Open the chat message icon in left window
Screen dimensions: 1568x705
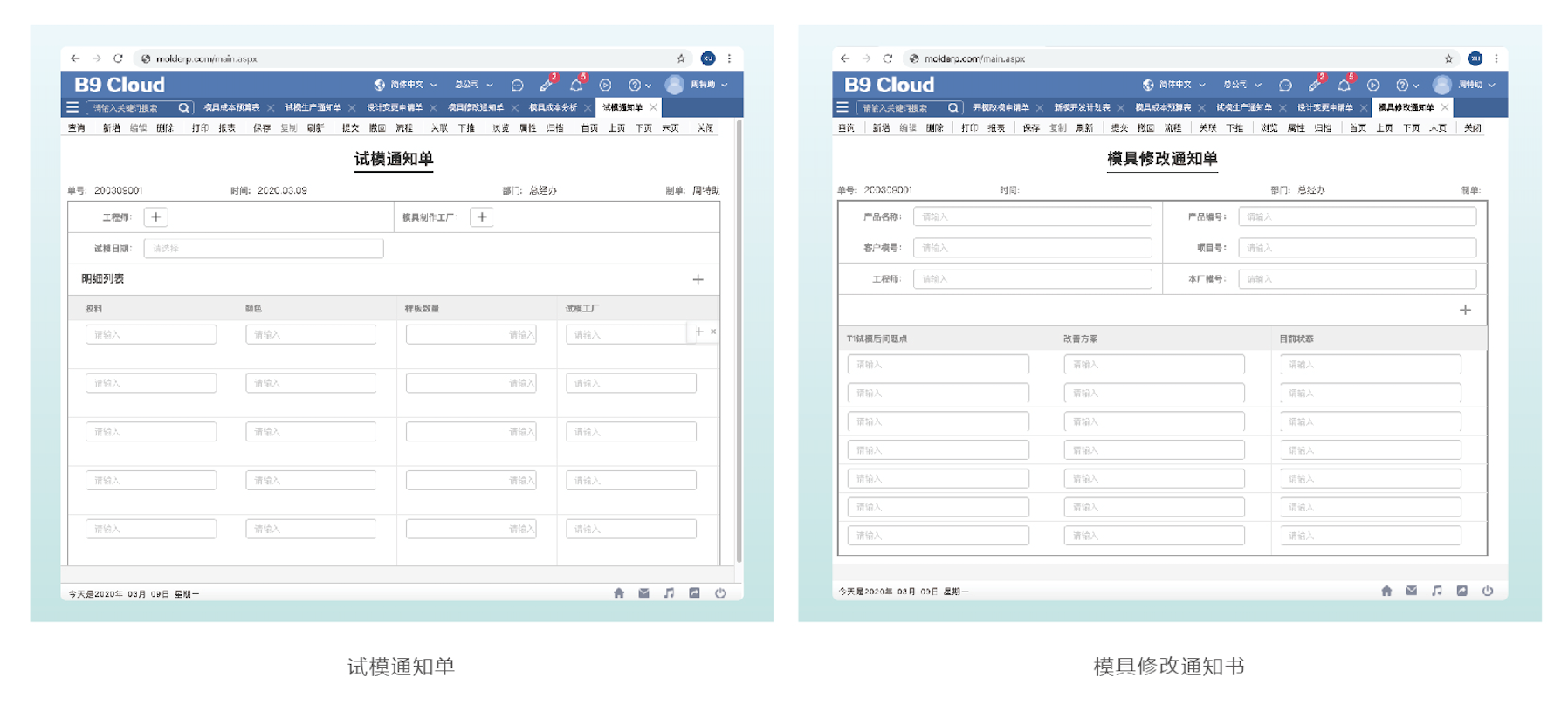tap(517, 86)
